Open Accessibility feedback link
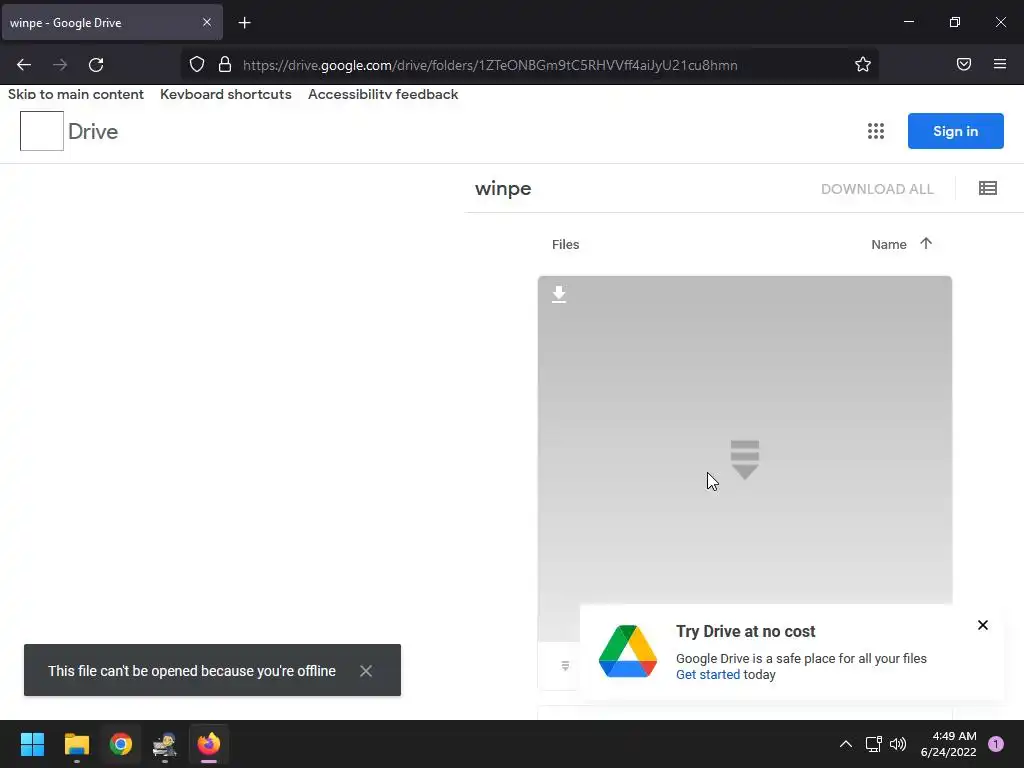Screen dimensions: 1024x768 point(383,94)
